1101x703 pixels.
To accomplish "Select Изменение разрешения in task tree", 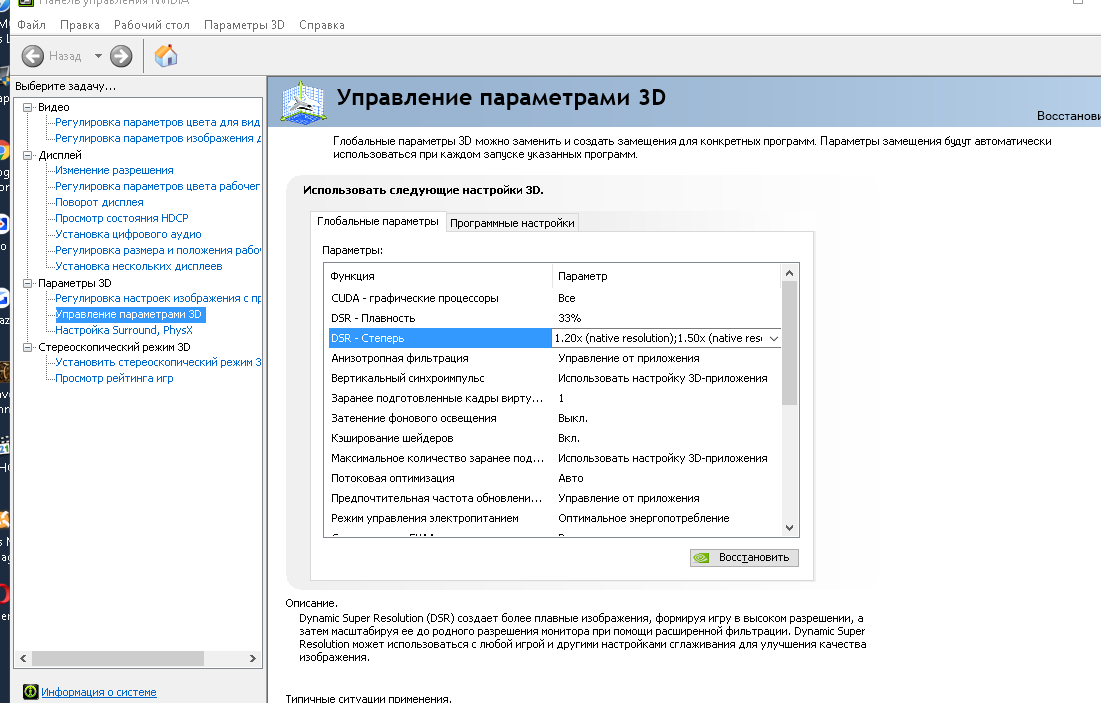I will (114, 170).
